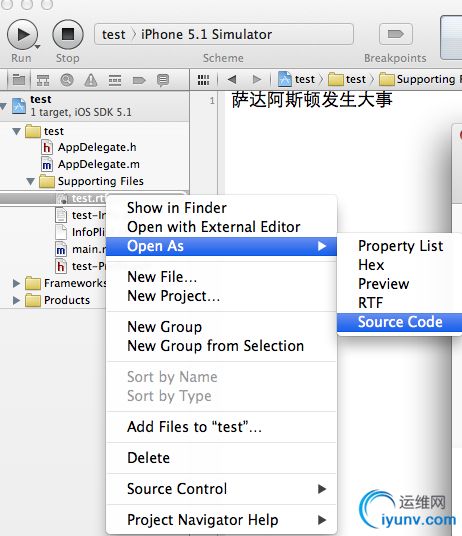Toggle the Breakpoints button

pos(396,34)
